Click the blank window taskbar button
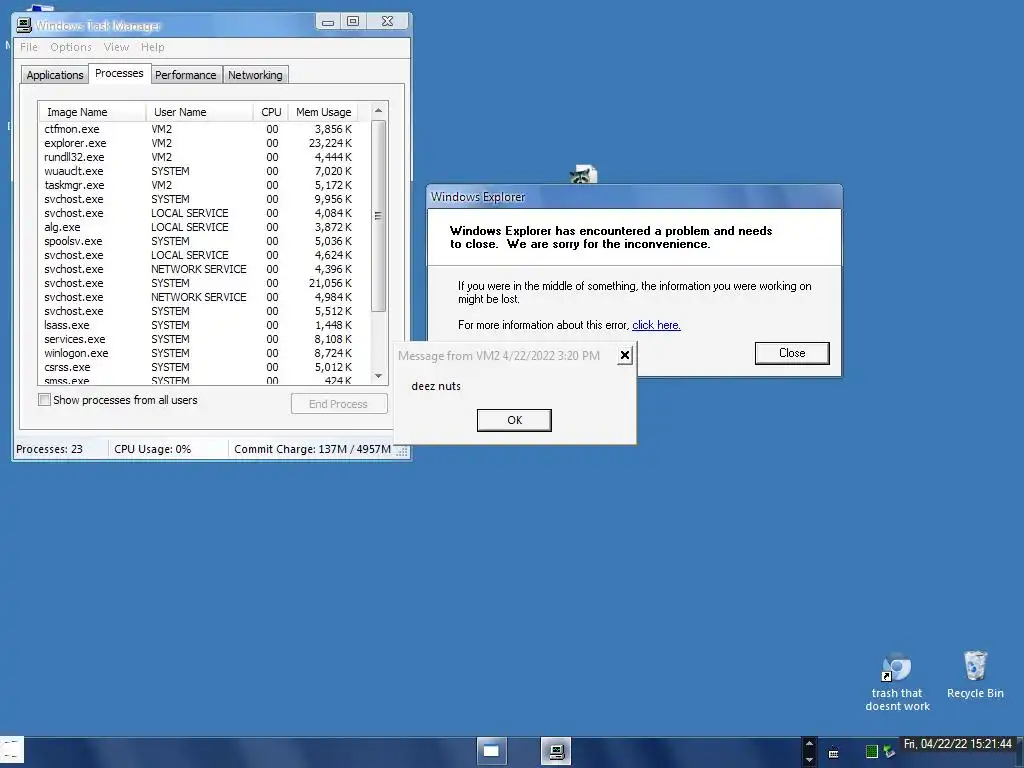This screenshot has width=1024, height=768. click(491, 752)
